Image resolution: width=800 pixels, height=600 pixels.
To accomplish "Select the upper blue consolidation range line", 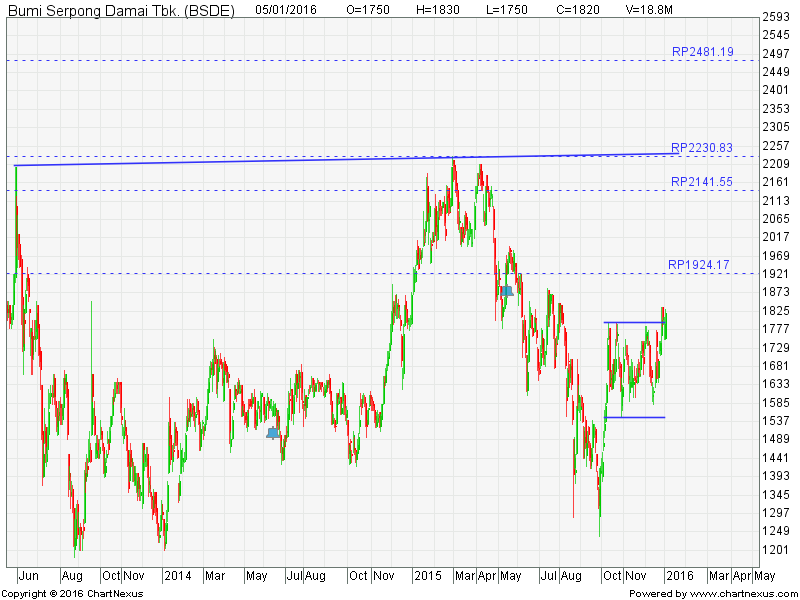I will (x=634, y=322).
